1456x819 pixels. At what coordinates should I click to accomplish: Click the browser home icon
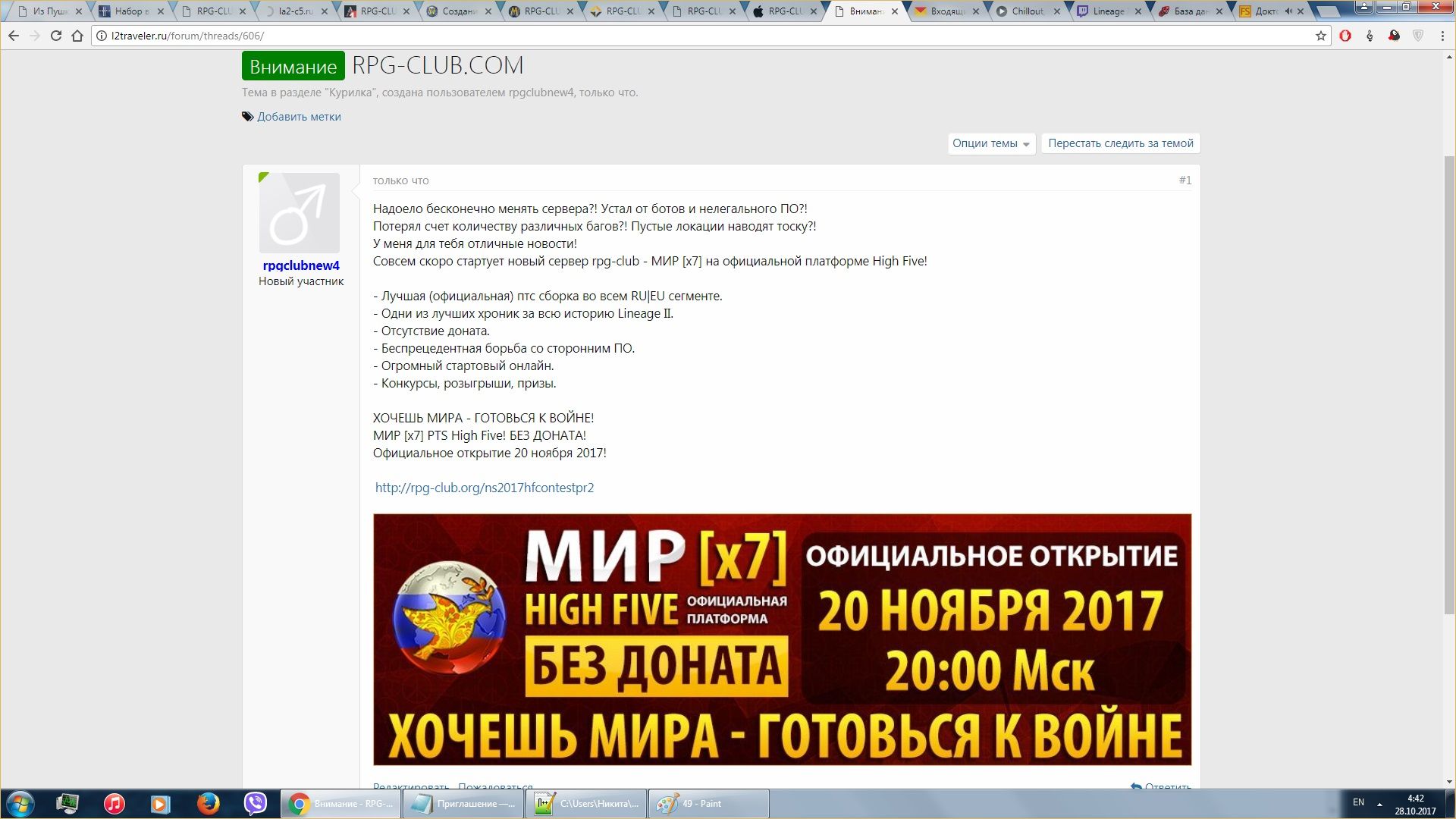77,36
